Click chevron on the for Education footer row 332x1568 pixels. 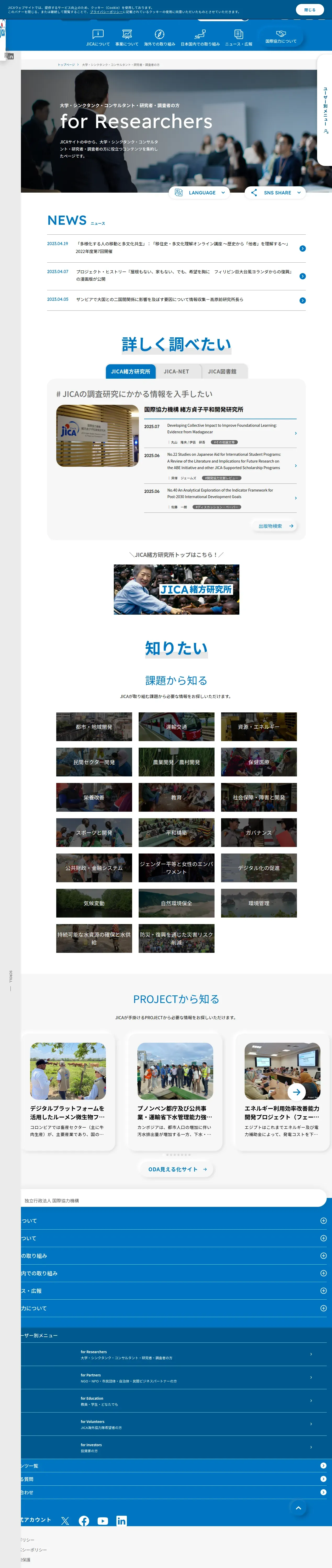coord(311,1400)
